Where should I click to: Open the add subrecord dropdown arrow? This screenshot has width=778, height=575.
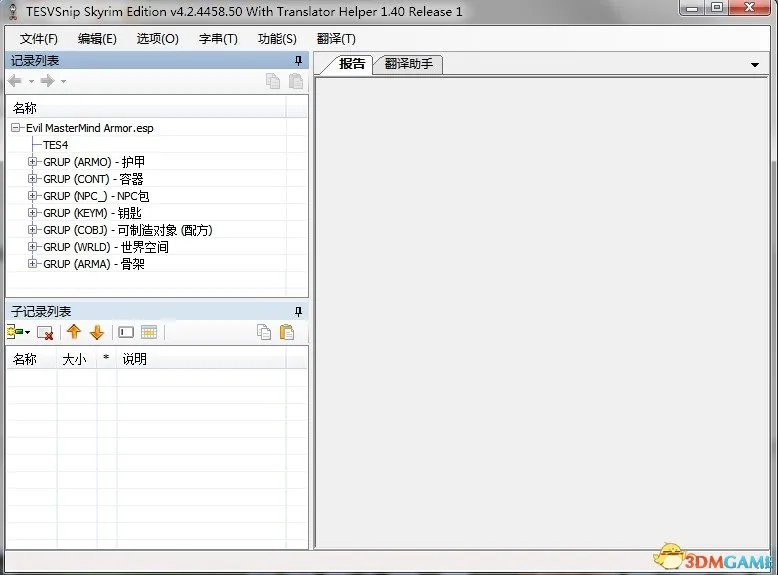(x=28, y=333)
